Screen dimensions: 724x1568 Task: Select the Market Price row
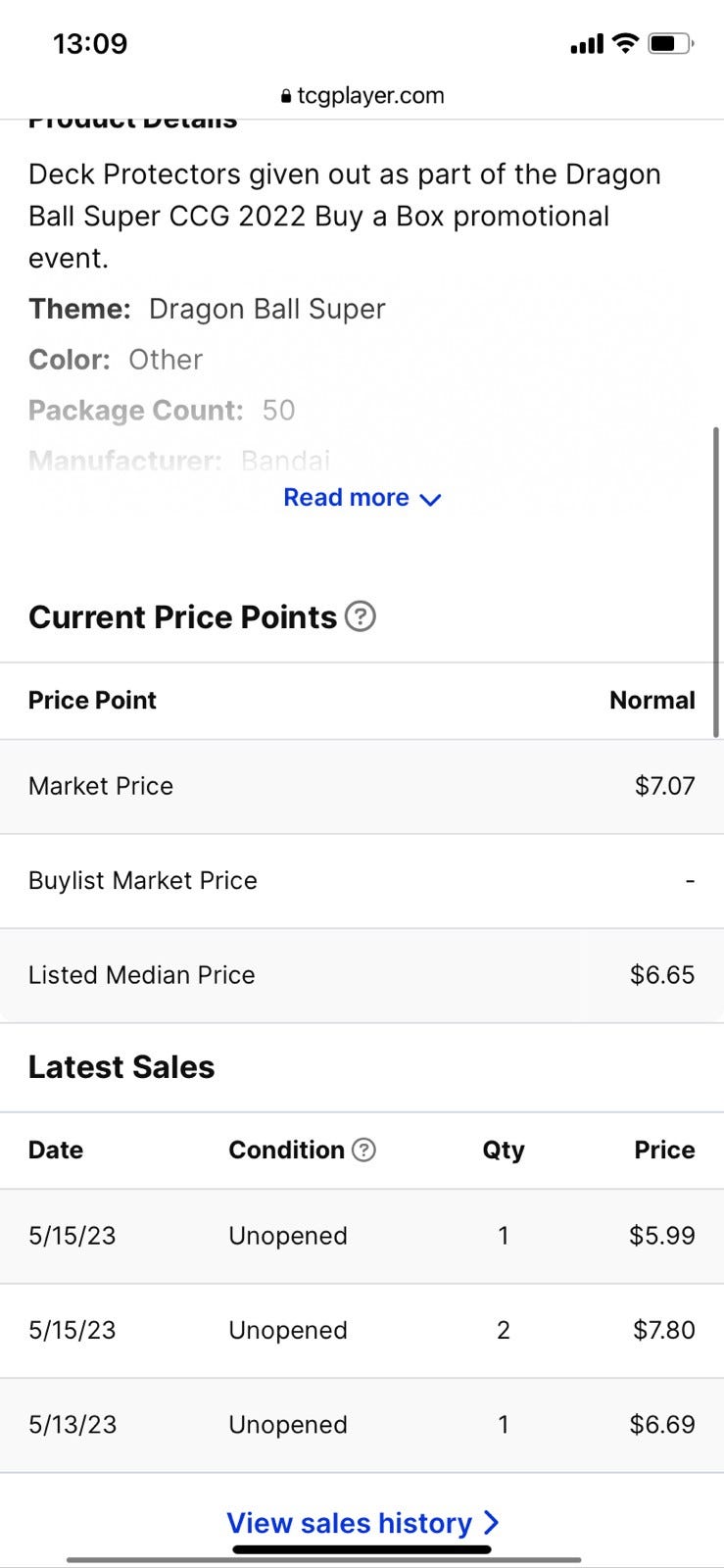[x=362, y=786]
